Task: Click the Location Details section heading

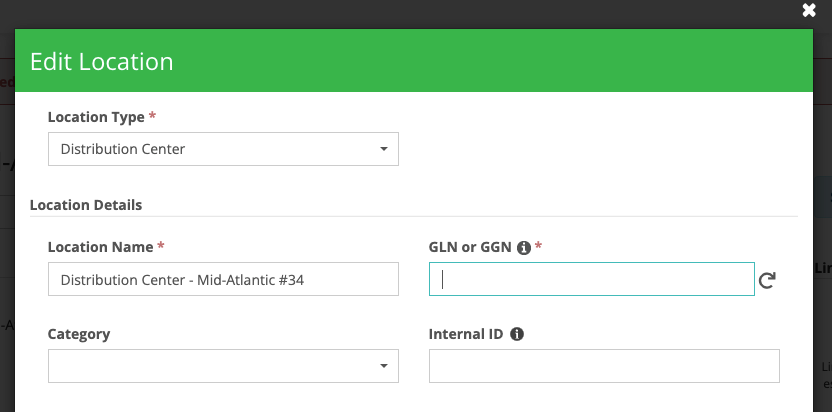Action: pos(86,205)
